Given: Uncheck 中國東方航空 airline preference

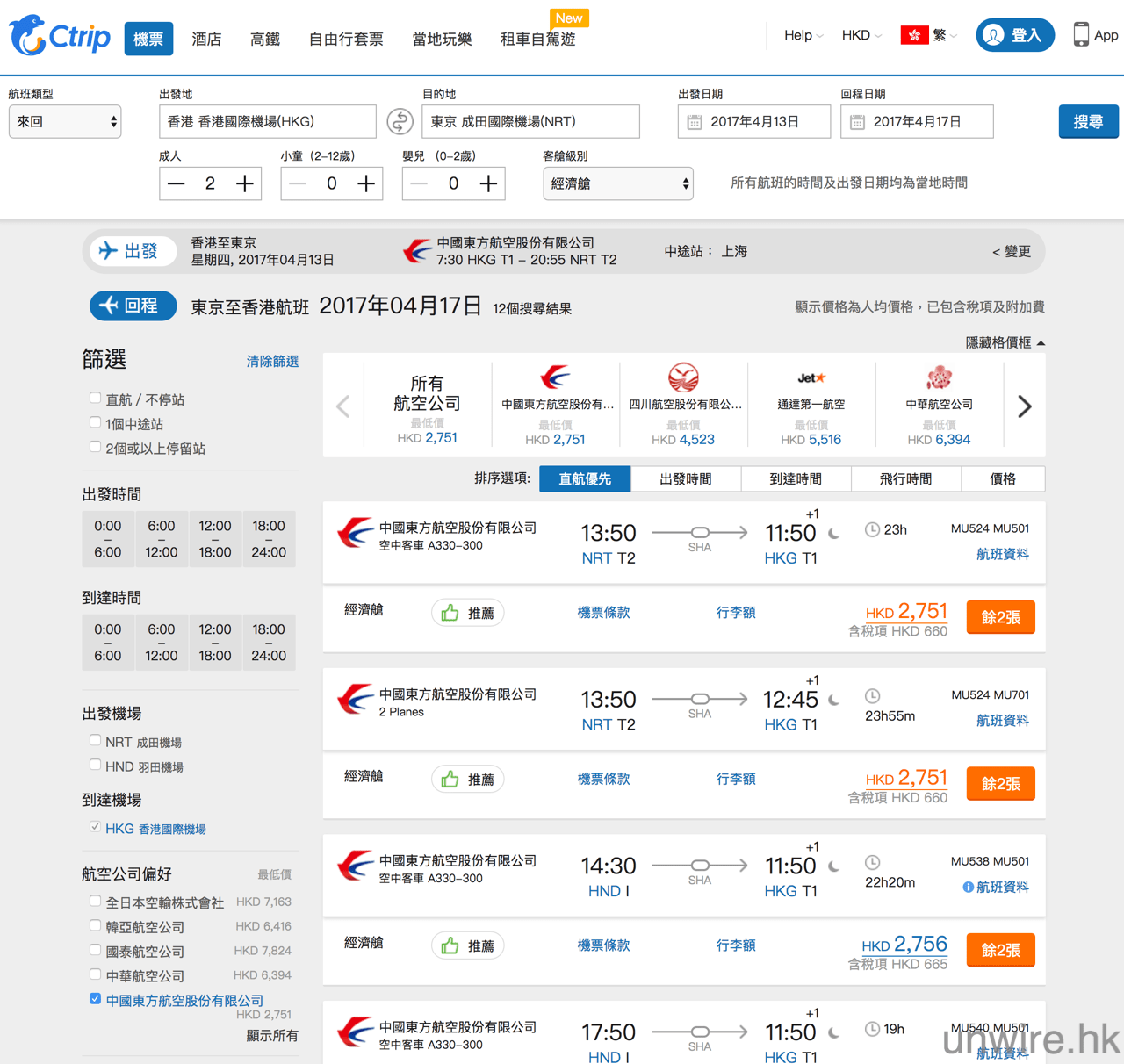Looking at the screenshot, I should 95,999.
